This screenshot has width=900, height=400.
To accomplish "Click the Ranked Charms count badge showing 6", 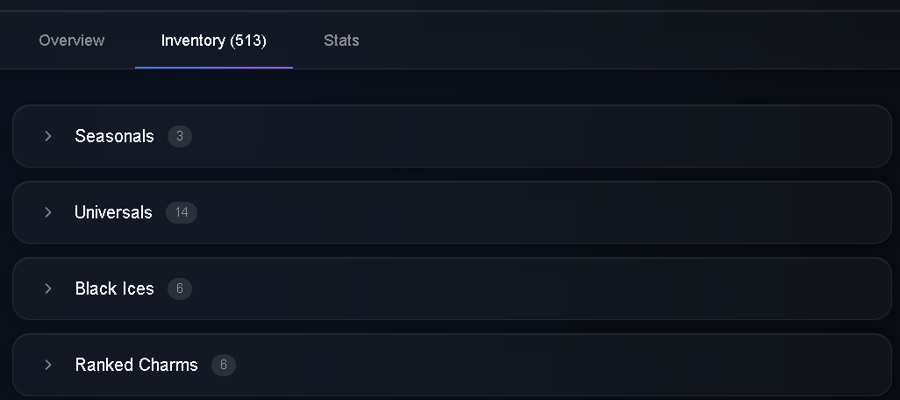I will click(223, 365).
